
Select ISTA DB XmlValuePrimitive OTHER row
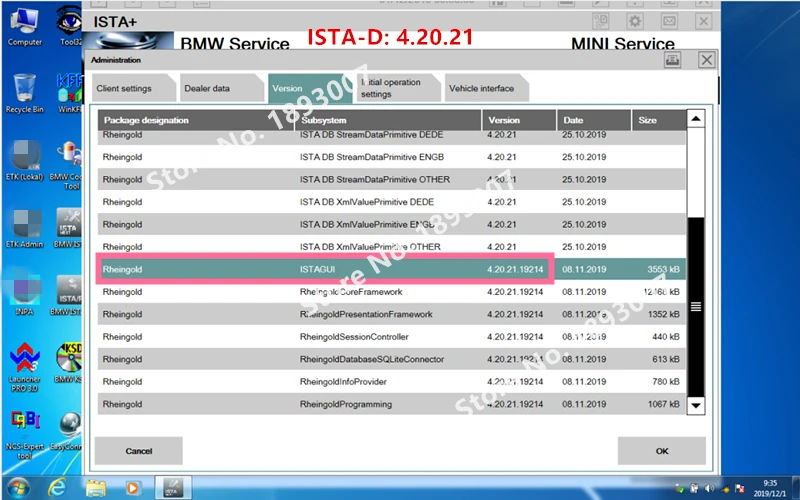tap(392, 247)
